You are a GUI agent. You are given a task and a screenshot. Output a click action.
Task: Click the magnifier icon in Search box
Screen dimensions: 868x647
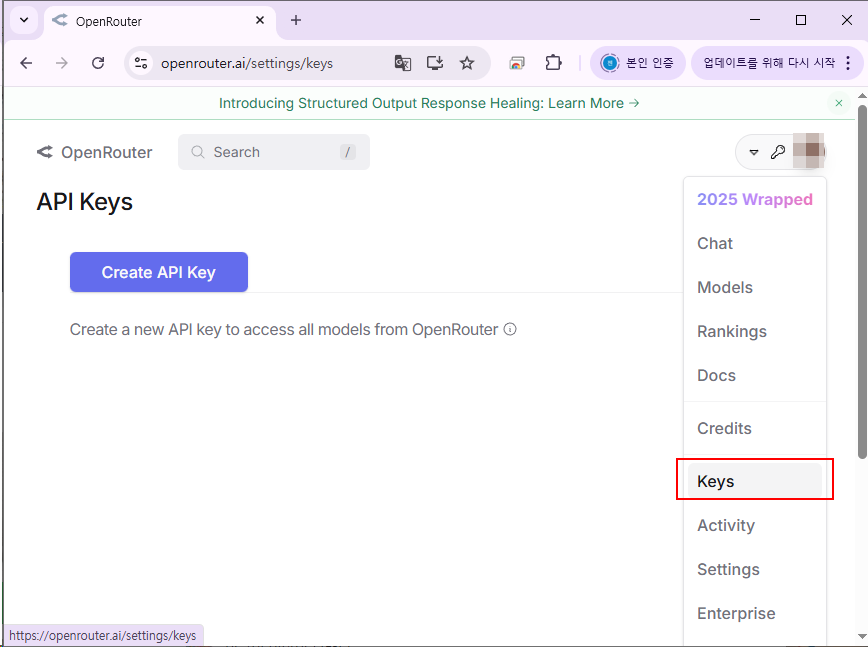[198, 152]
